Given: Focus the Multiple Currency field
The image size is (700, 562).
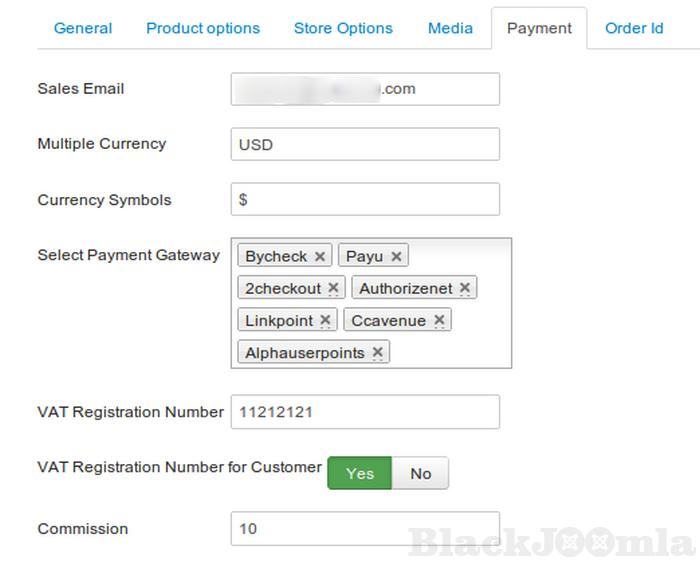Looking at the screenshot, I should tap(364, 145).
